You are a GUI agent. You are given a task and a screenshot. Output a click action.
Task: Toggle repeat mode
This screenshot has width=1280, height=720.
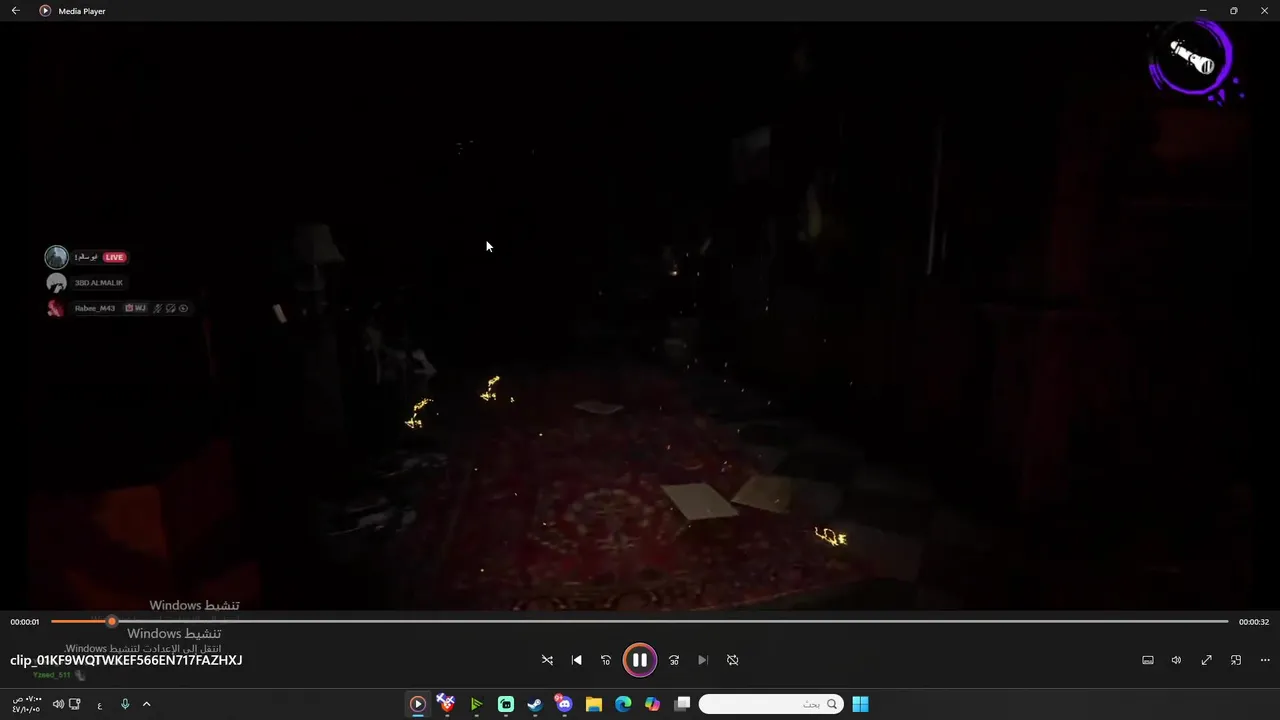pyautogui.click(x=732, y=660)
